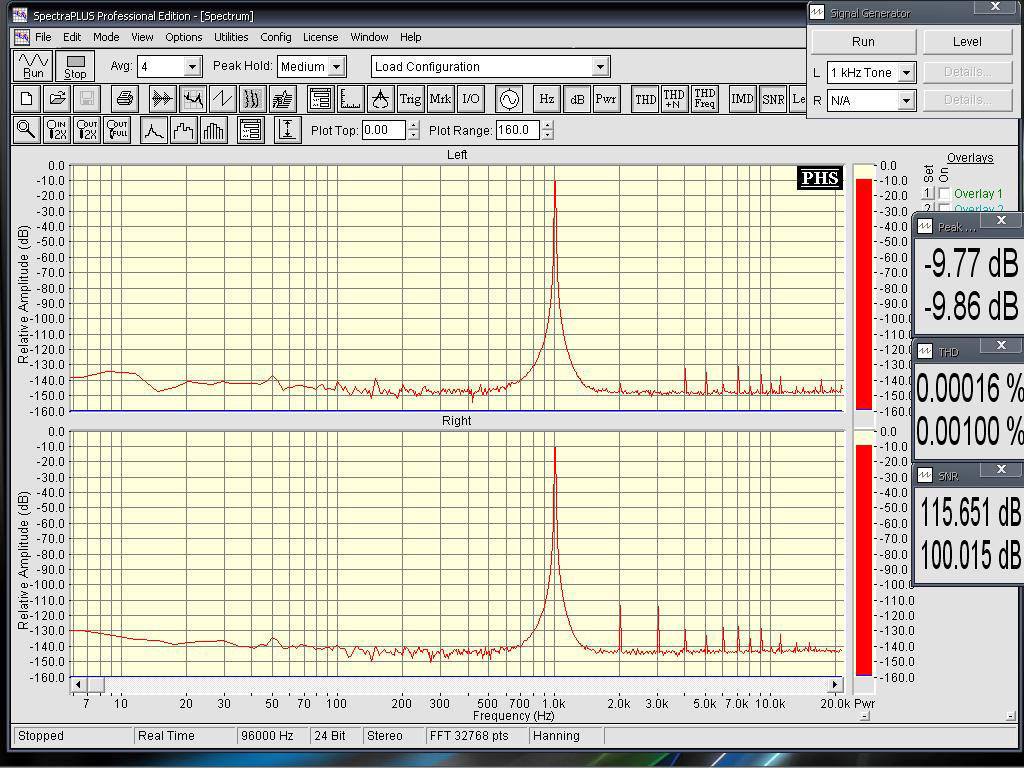Click the Hz frequency toolbar icon
Screen dimensions: 1024x768
pos(546,99)
